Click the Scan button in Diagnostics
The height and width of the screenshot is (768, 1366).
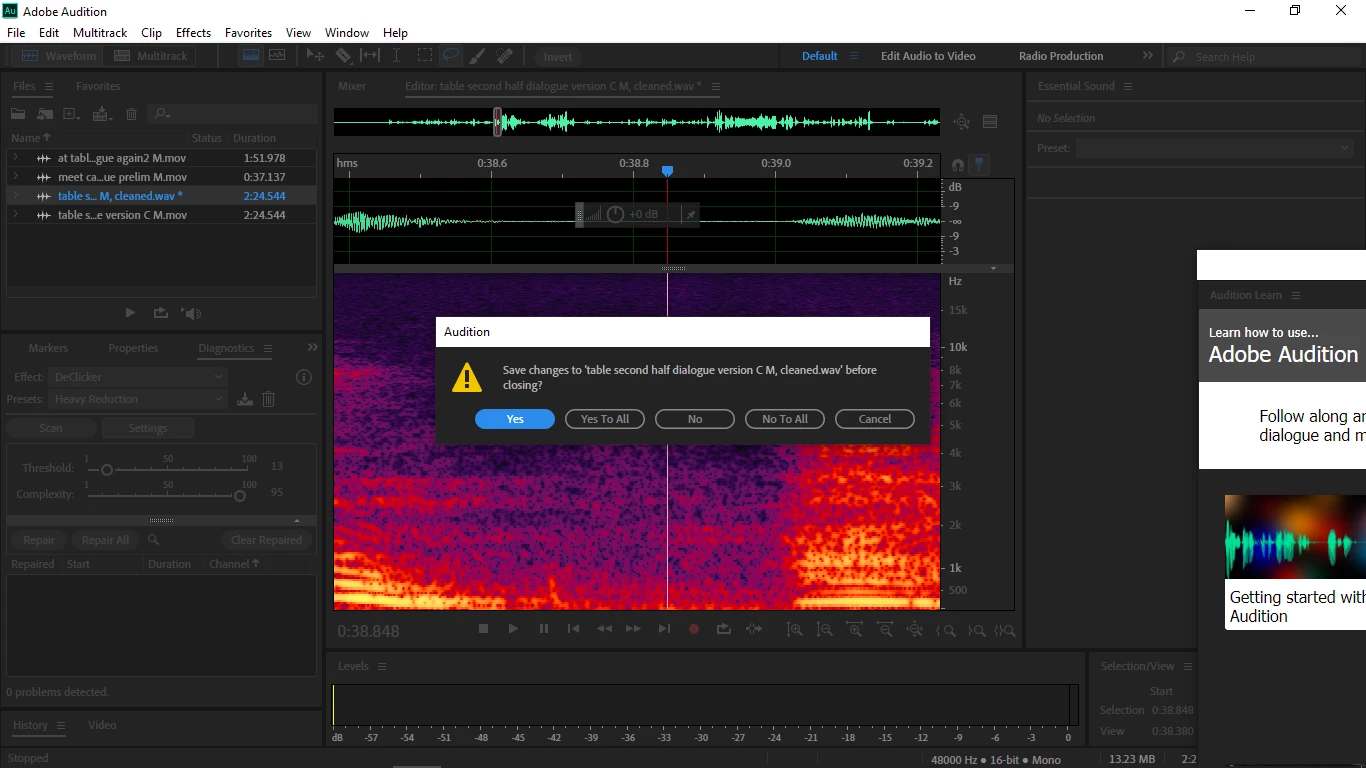pyautogui.click(x=51, y=428)
